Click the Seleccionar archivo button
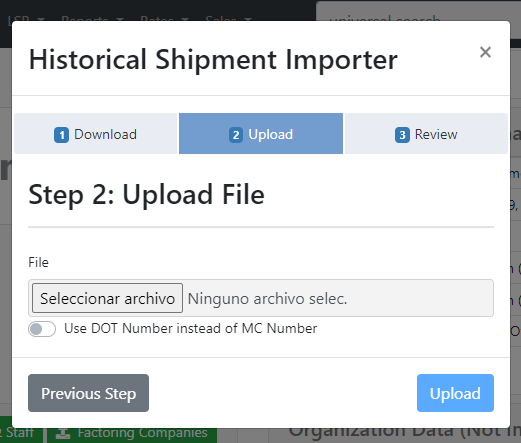The image size is (521, 443). 107,298
